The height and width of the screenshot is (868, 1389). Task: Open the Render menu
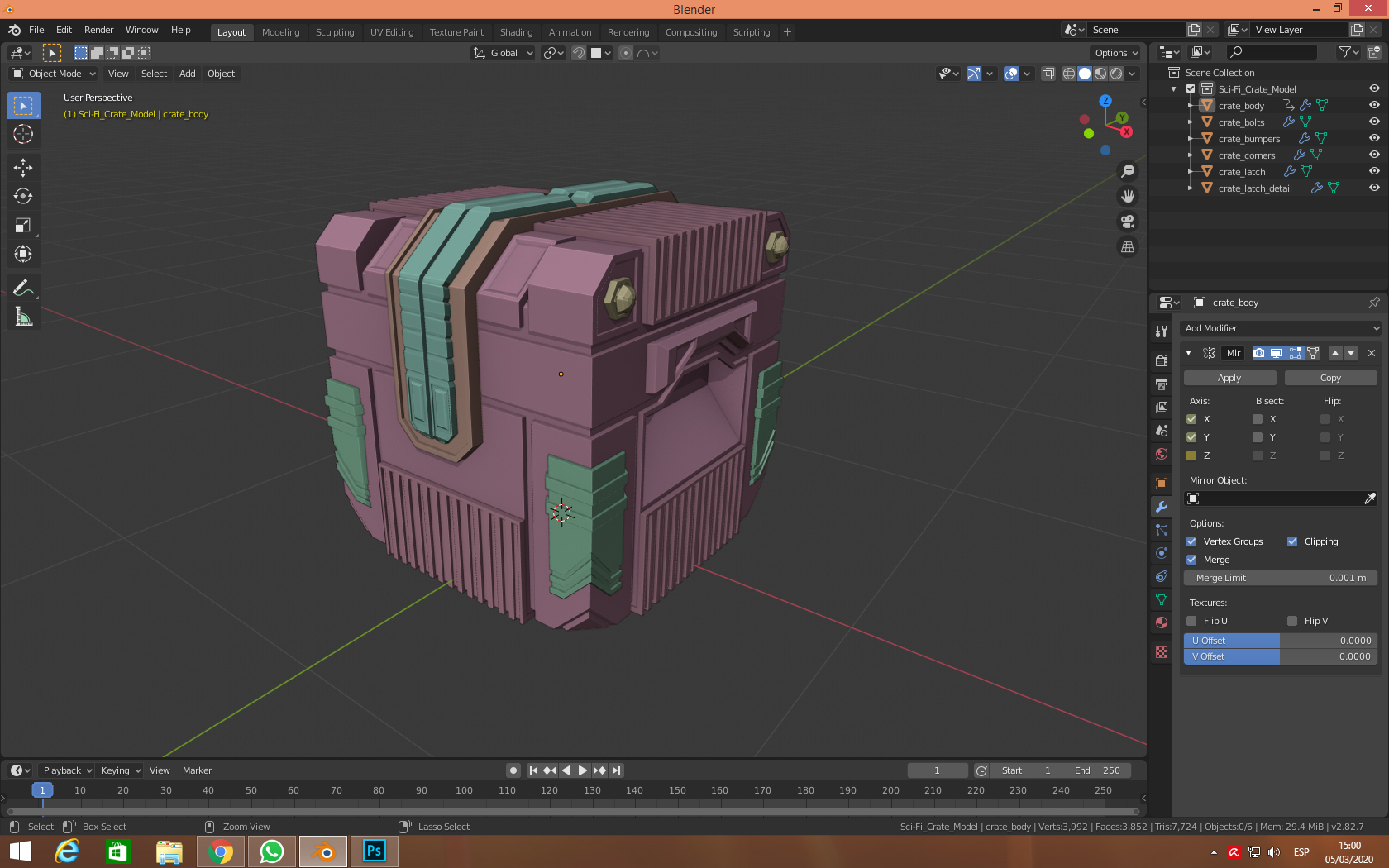click(x=98, y=30)
